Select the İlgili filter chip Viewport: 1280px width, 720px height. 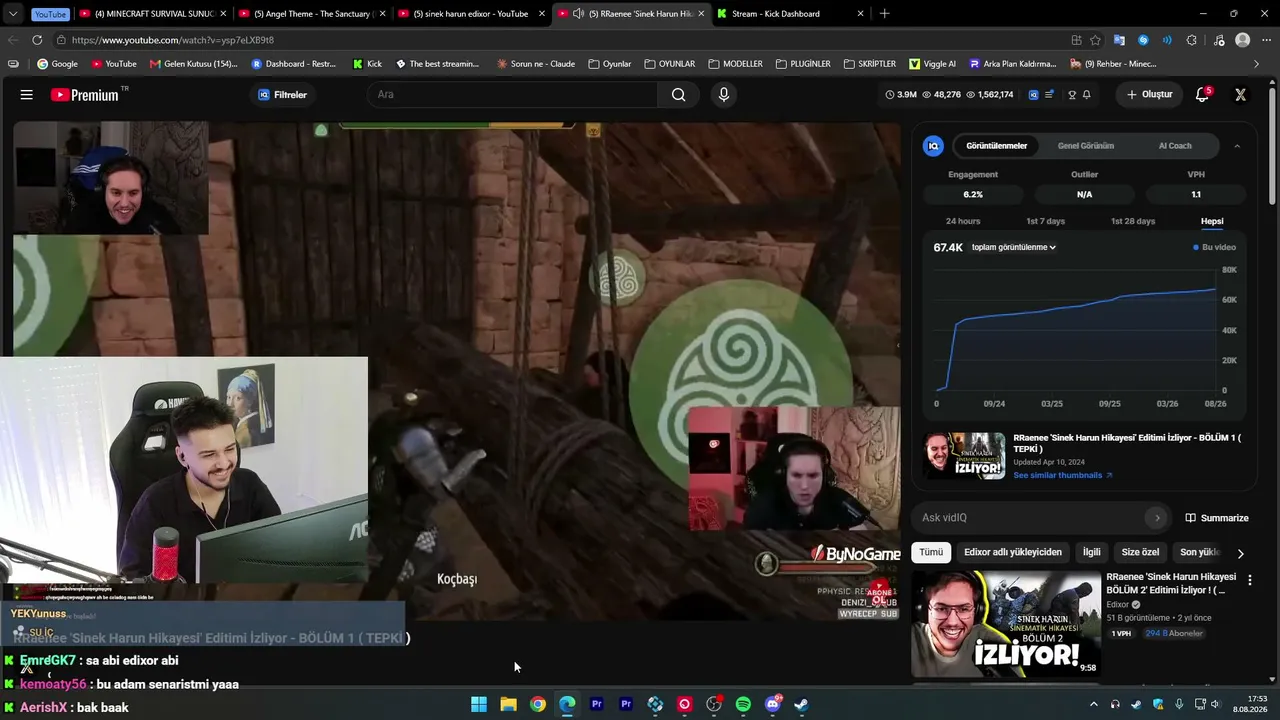click(1091, 552)
